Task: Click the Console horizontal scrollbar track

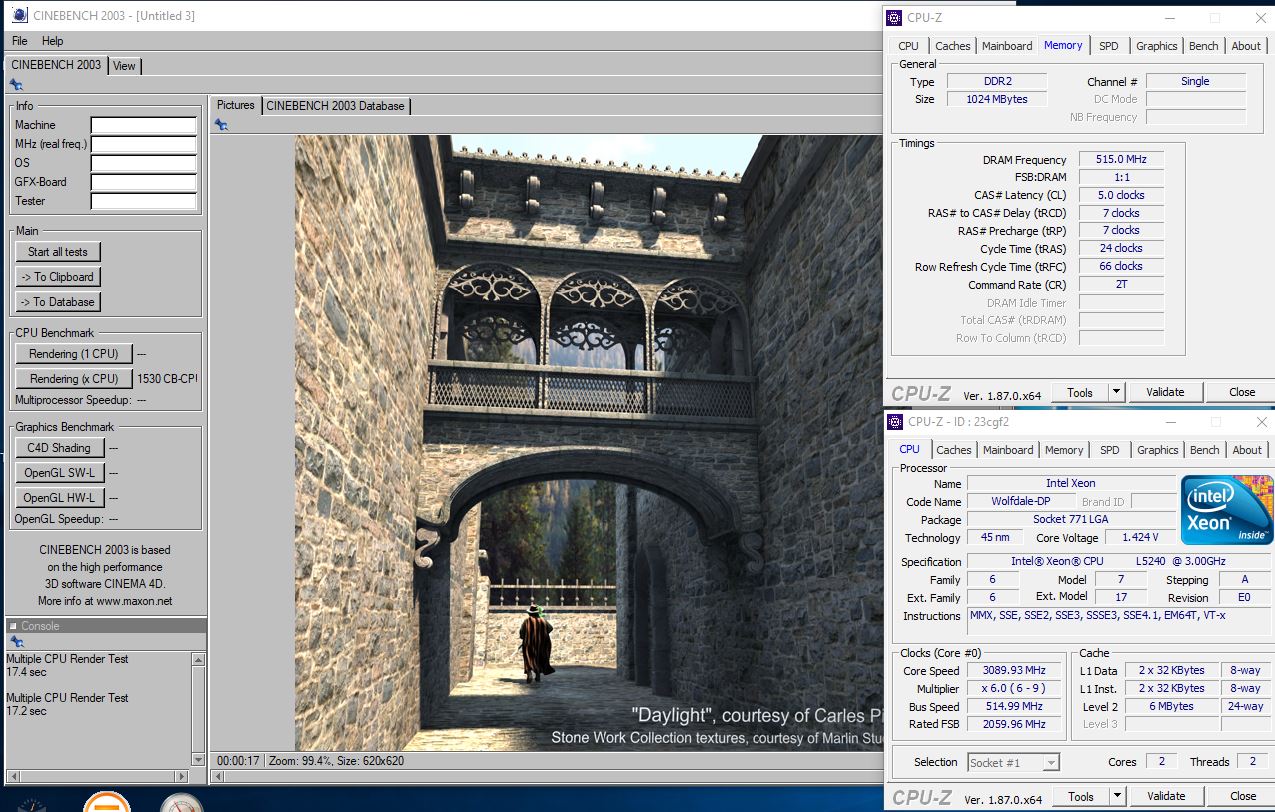Action: (x=97, y=776)
